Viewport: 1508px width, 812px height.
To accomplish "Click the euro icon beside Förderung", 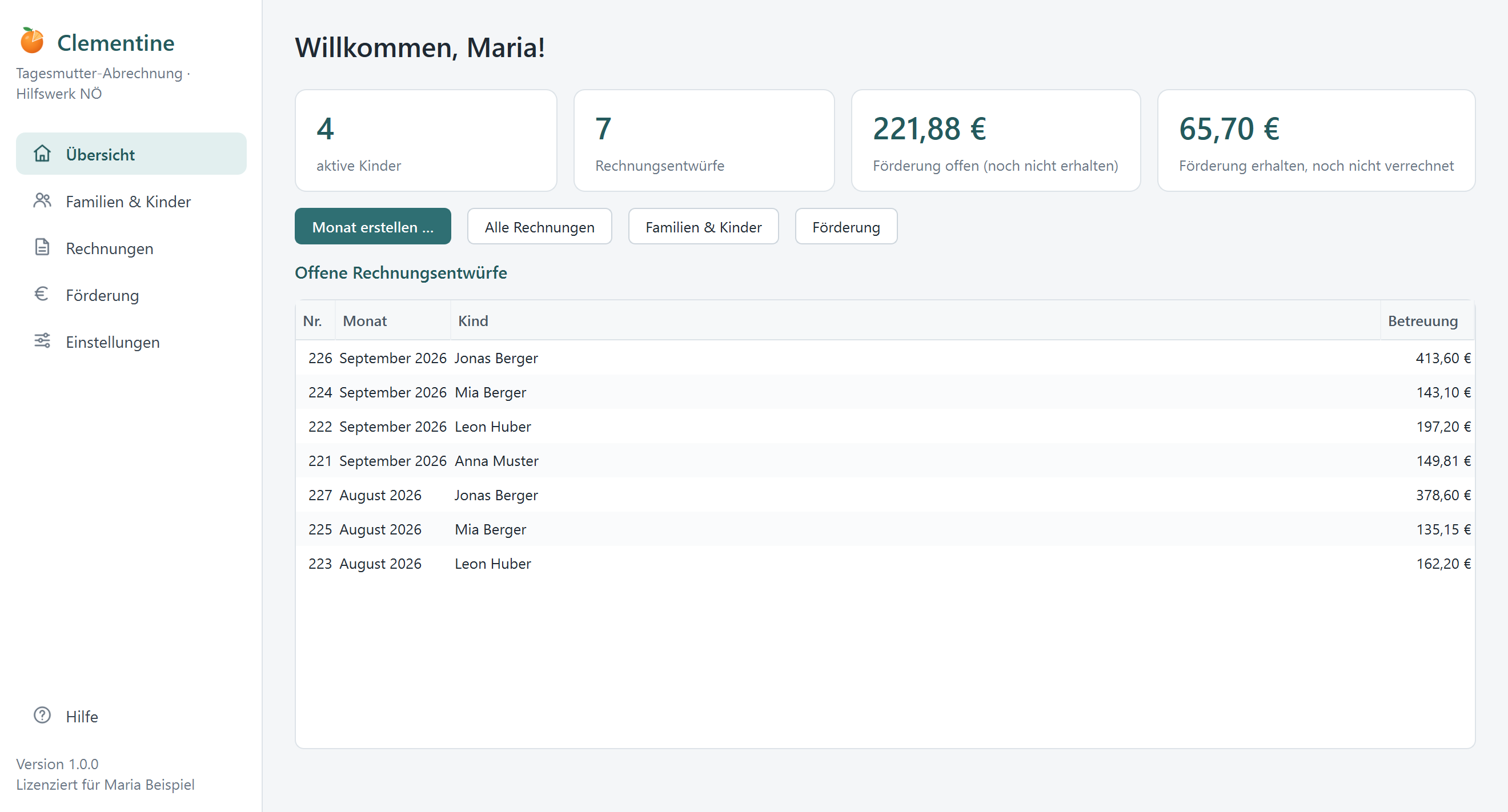I will pyautogui.click(x=42, y=294).
